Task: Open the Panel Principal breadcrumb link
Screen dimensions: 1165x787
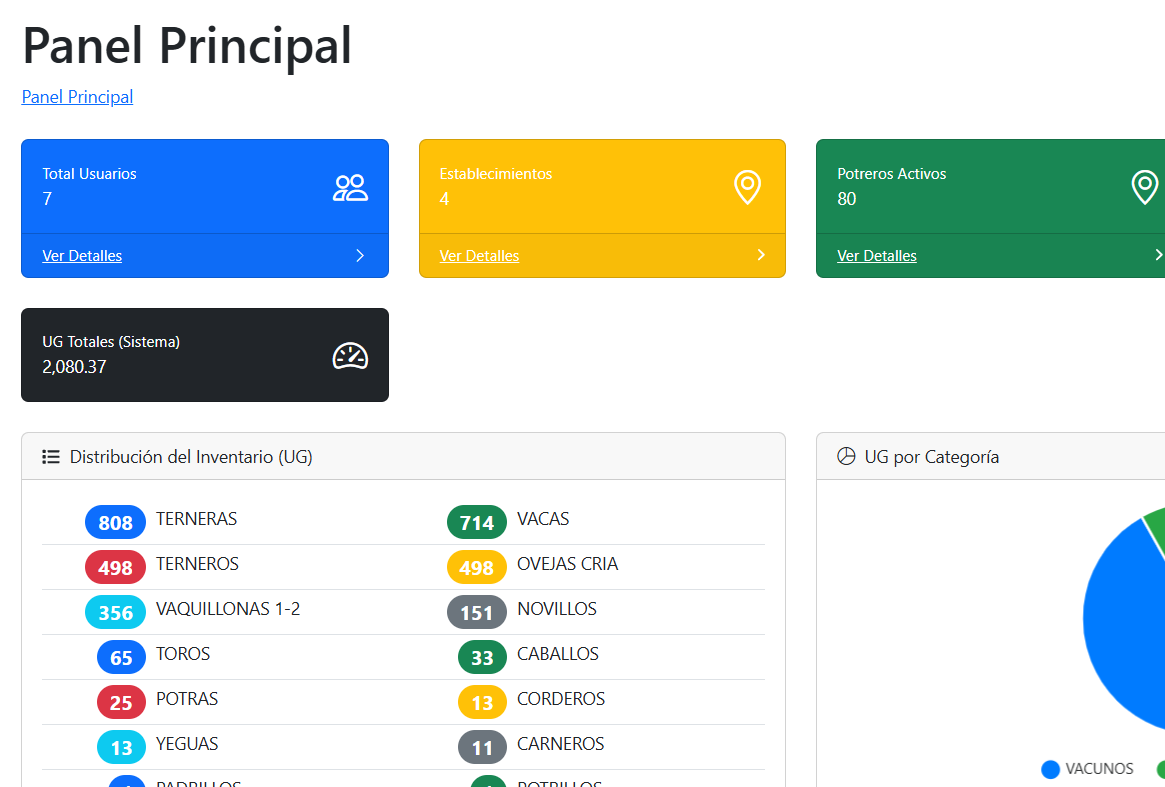Action: click(77, 97)
